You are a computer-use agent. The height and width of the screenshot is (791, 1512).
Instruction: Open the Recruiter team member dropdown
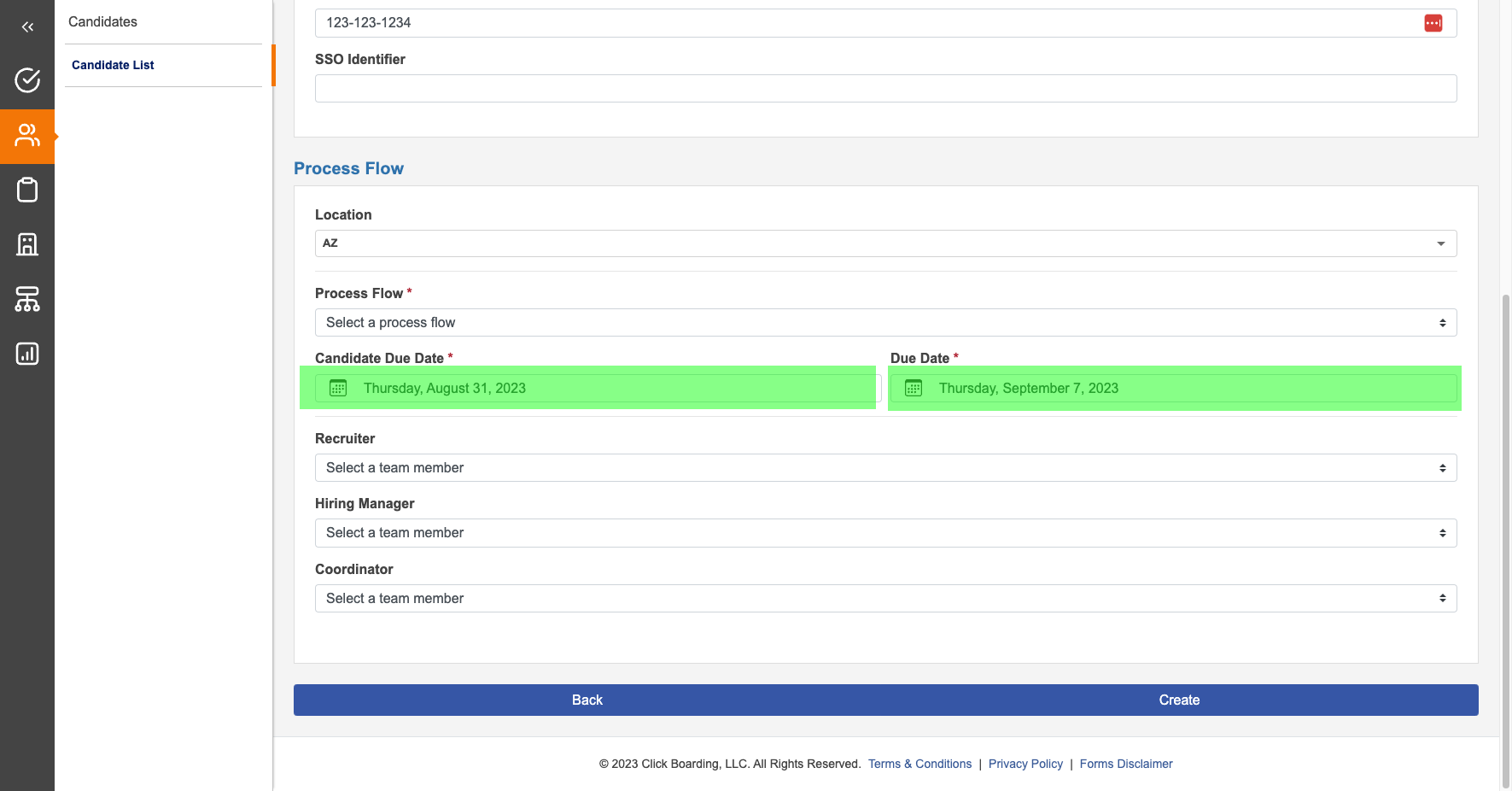point(885,468)
